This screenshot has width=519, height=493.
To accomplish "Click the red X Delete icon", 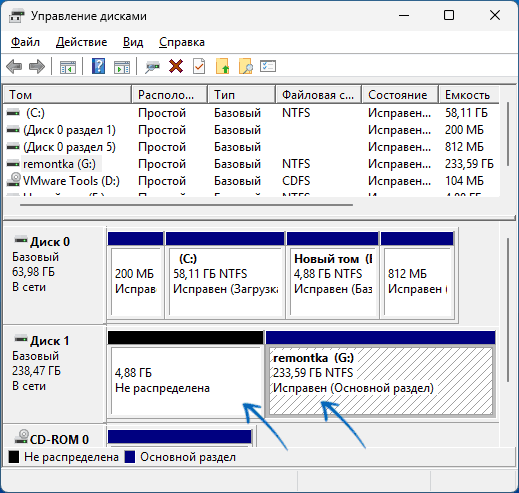I will point(176,66).
